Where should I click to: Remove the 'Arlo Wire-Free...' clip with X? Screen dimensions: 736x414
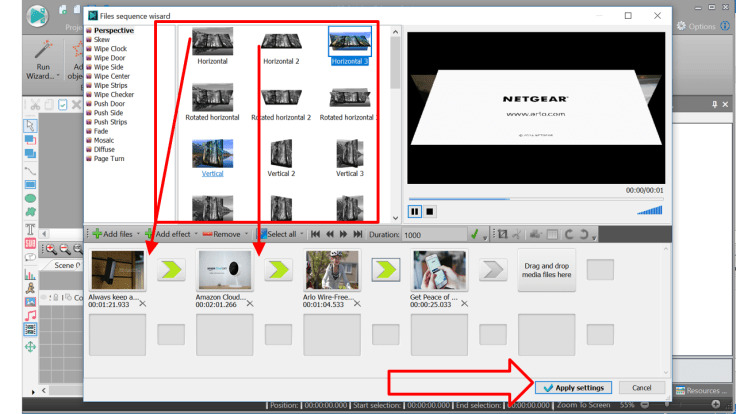357,304
